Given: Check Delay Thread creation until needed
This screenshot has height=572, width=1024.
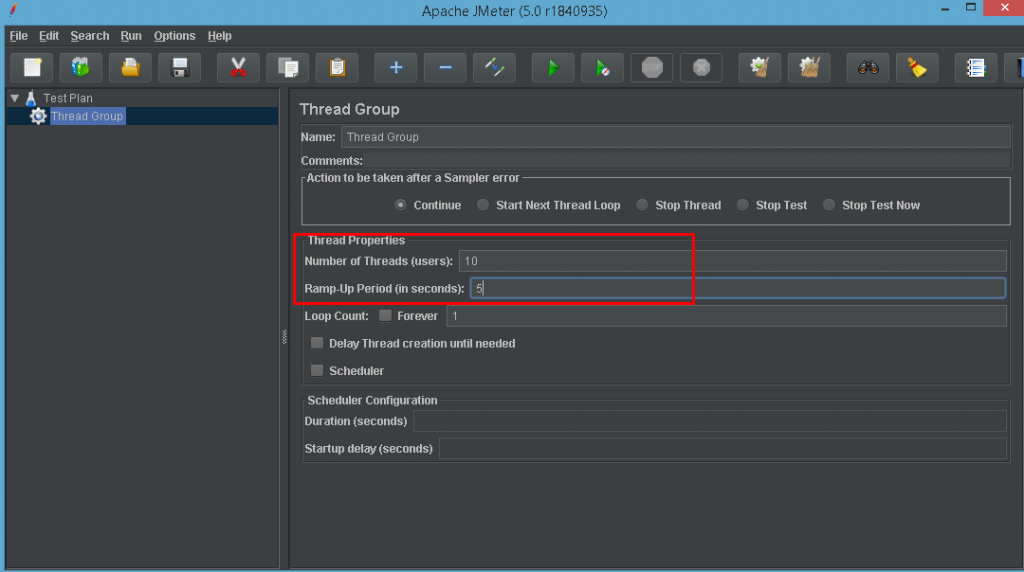Looking at the screenshot, I should tap(317, 343).
